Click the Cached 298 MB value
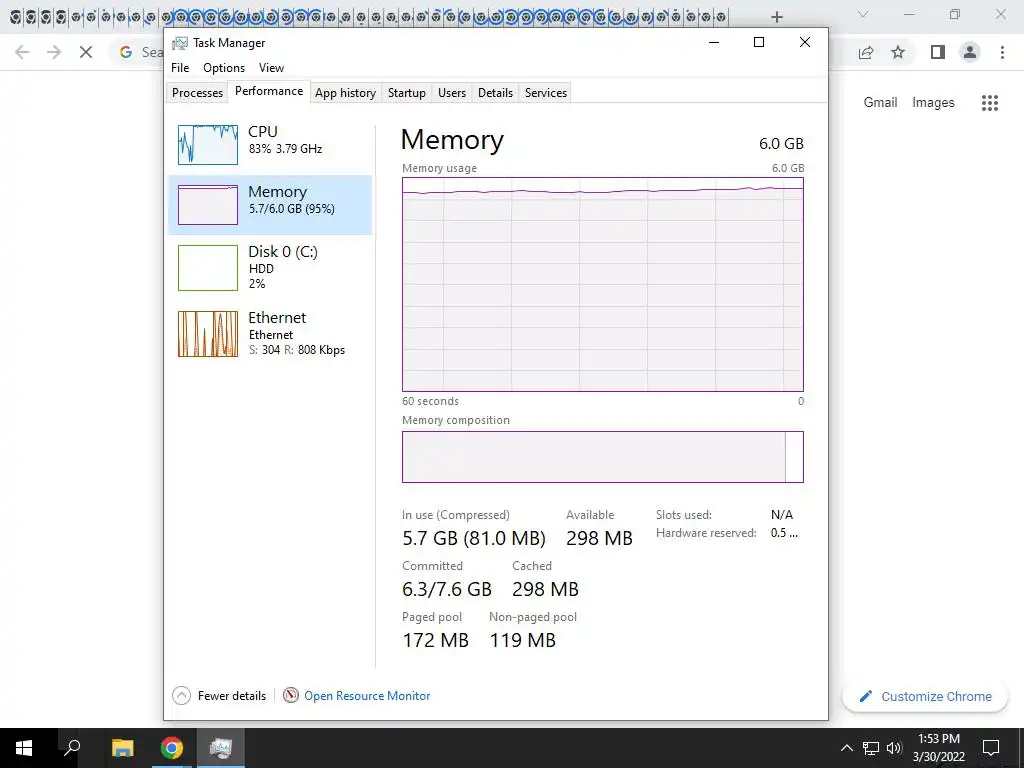The height and width of the screenshot is (768, 1024). tap(545, 589)
